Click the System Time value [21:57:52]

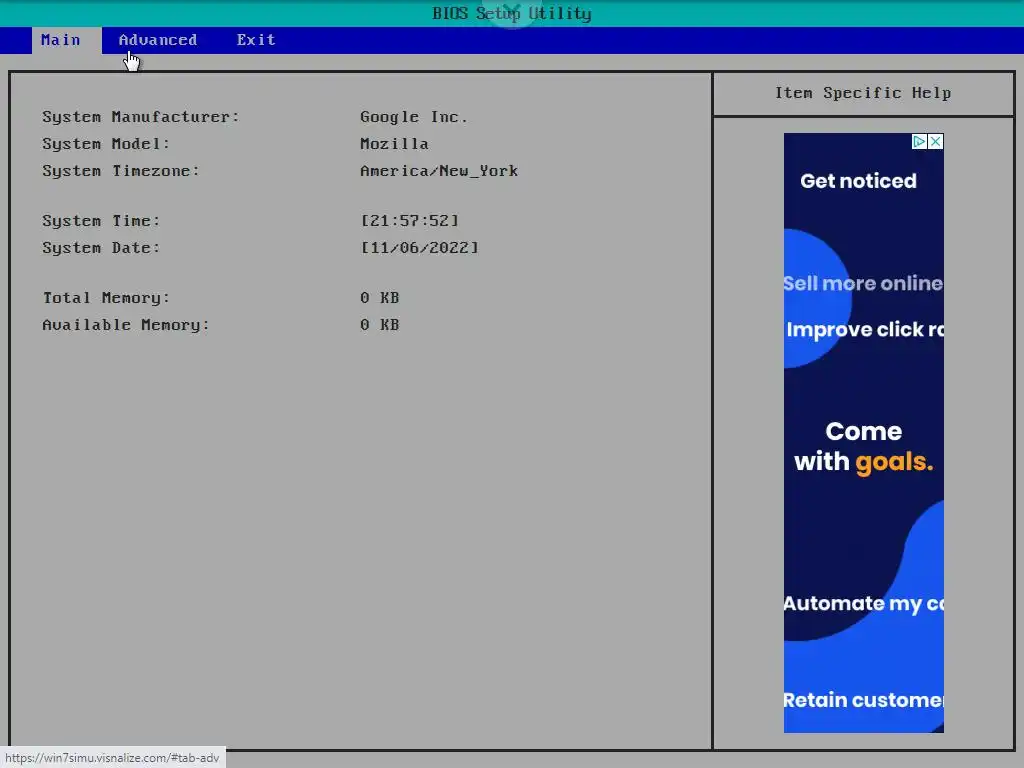pyautogui.click(x=409, y=221)
